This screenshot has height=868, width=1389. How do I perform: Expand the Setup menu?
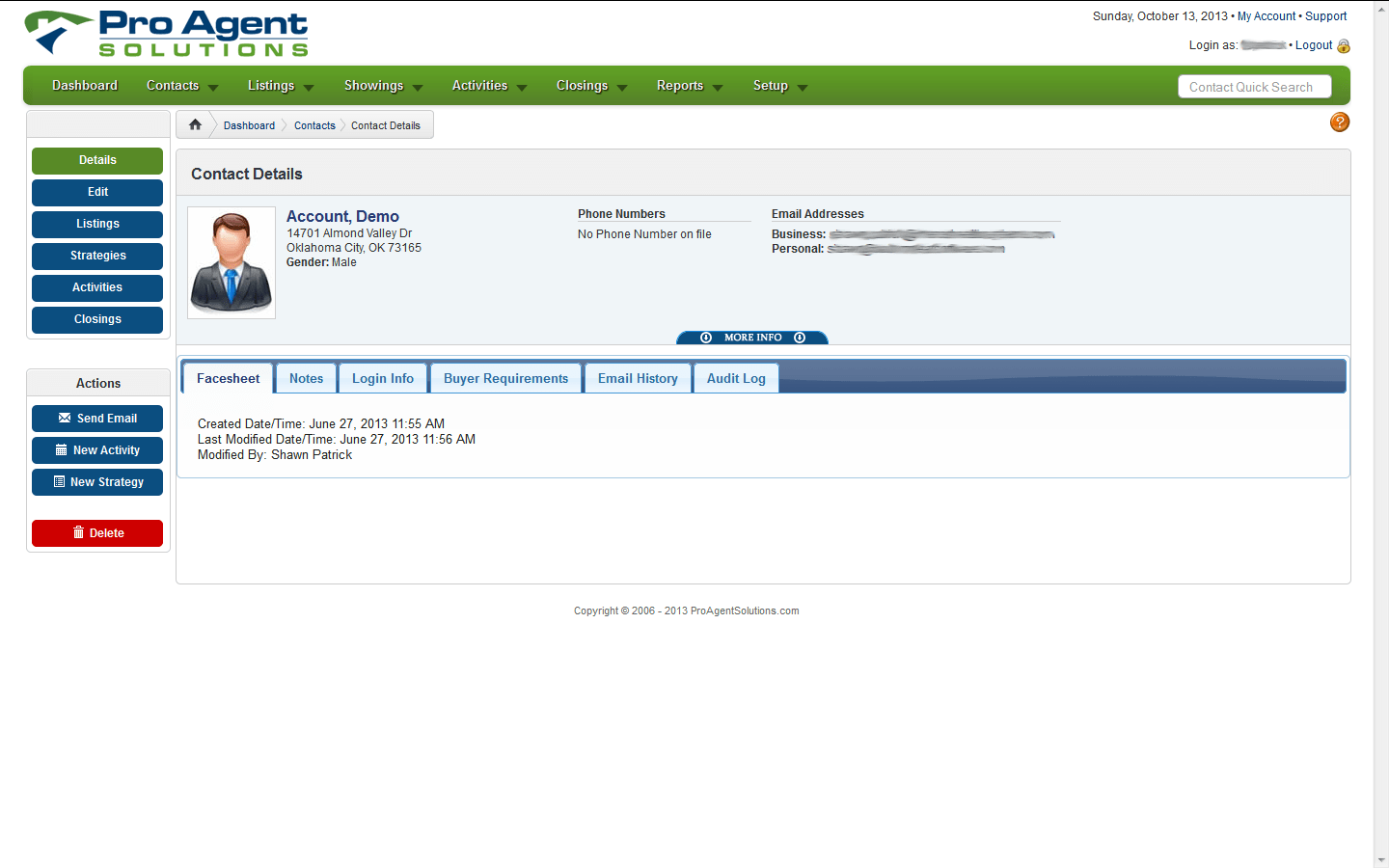pos(780,86)
